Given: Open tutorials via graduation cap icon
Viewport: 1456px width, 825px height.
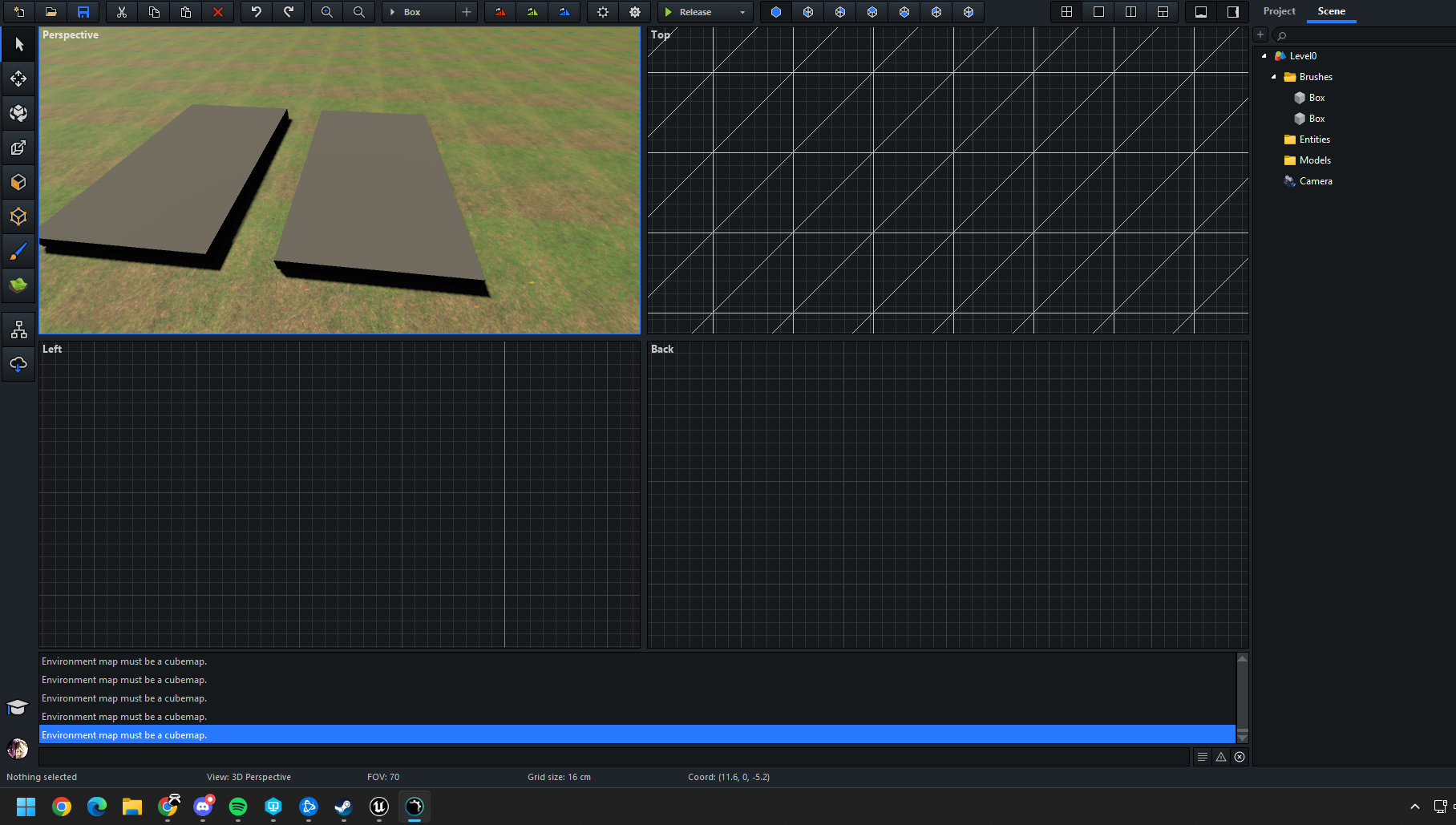Looking at the screenshot, I should (x=18, y=708).
